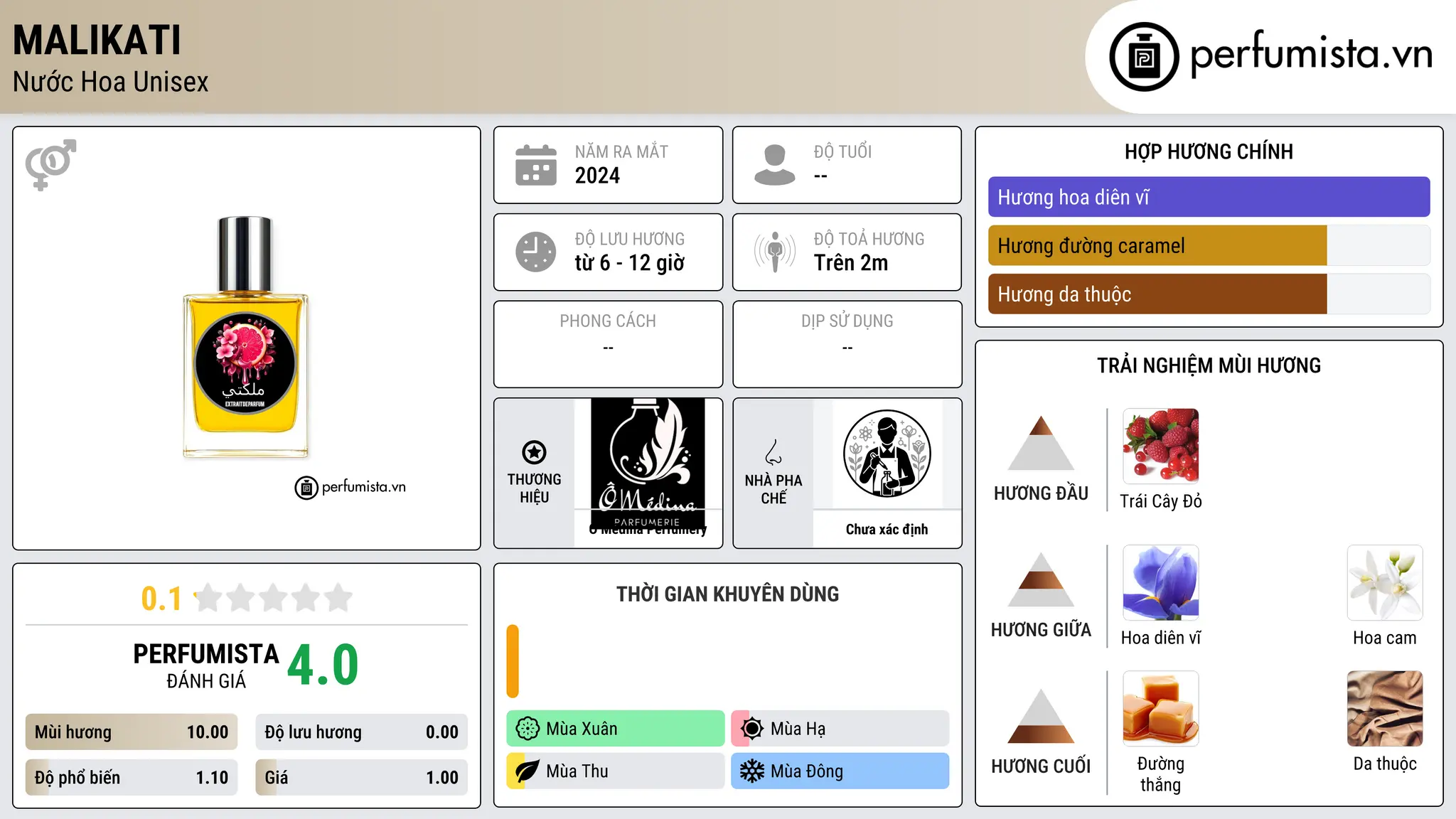
Task: Click the Da thuộc note label
Action: tap(1385, 764)
